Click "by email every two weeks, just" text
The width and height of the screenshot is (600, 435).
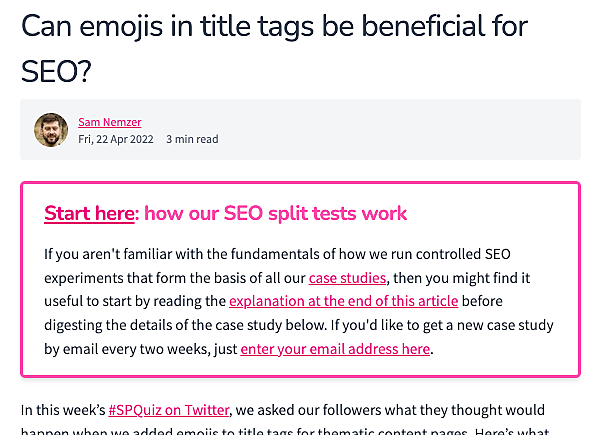(140, 349)
